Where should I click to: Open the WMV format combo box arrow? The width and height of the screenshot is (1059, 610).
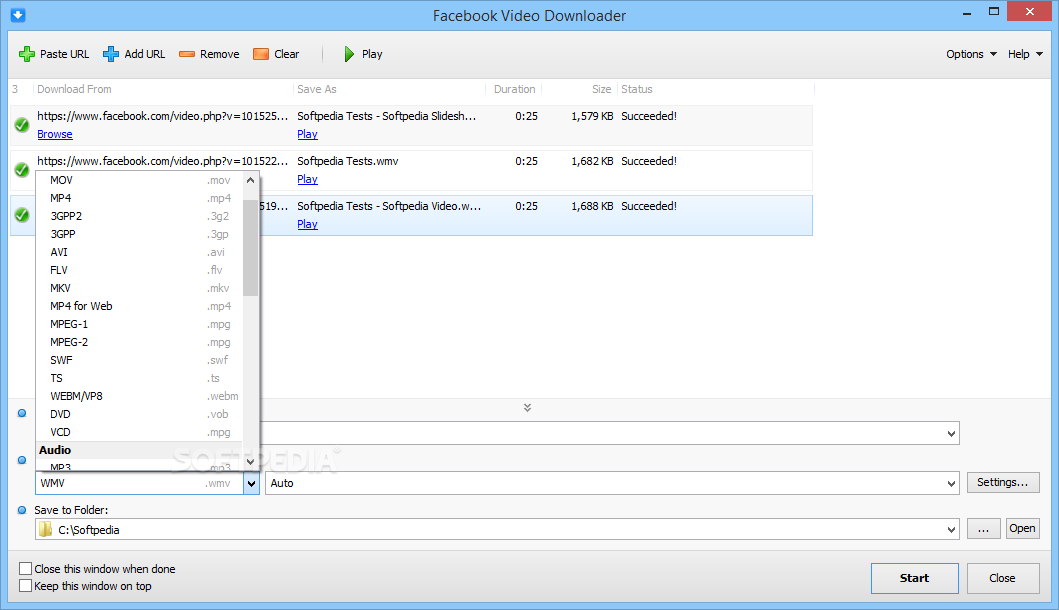tap(251, 483)
